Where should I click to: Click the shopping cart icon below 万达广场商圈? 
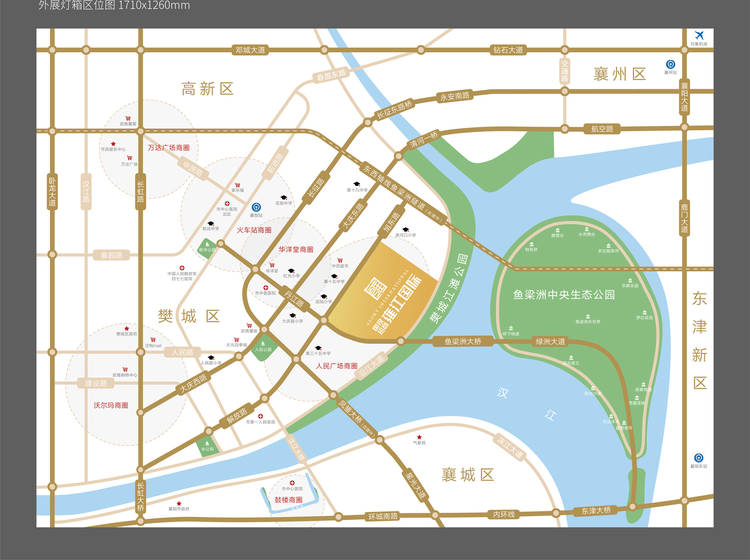pos(129,157)
